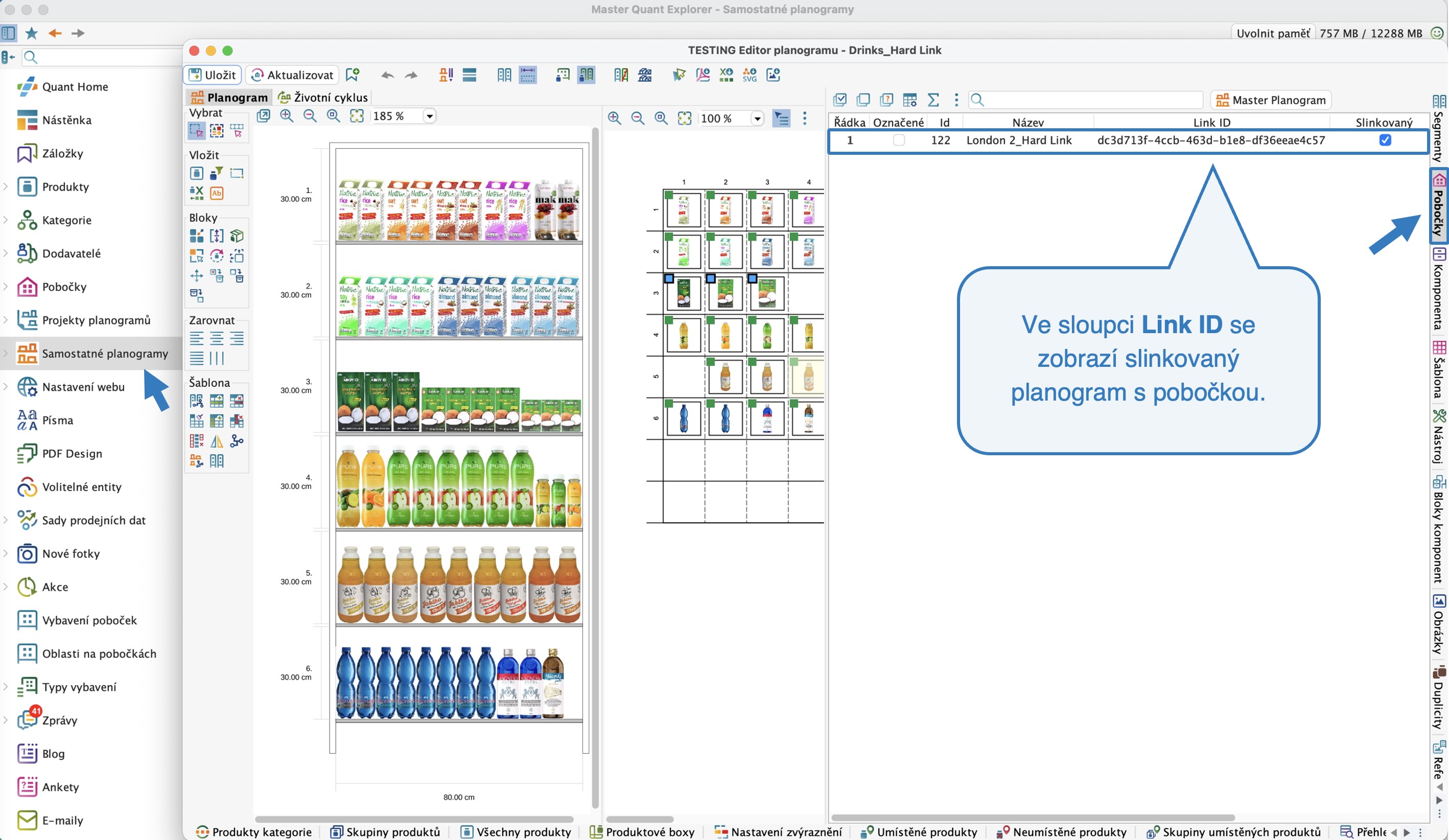The height and width of the screenshot is (840, 1449).
Task: Zoom in on the template grid view
Action: [x=614, y=118]
